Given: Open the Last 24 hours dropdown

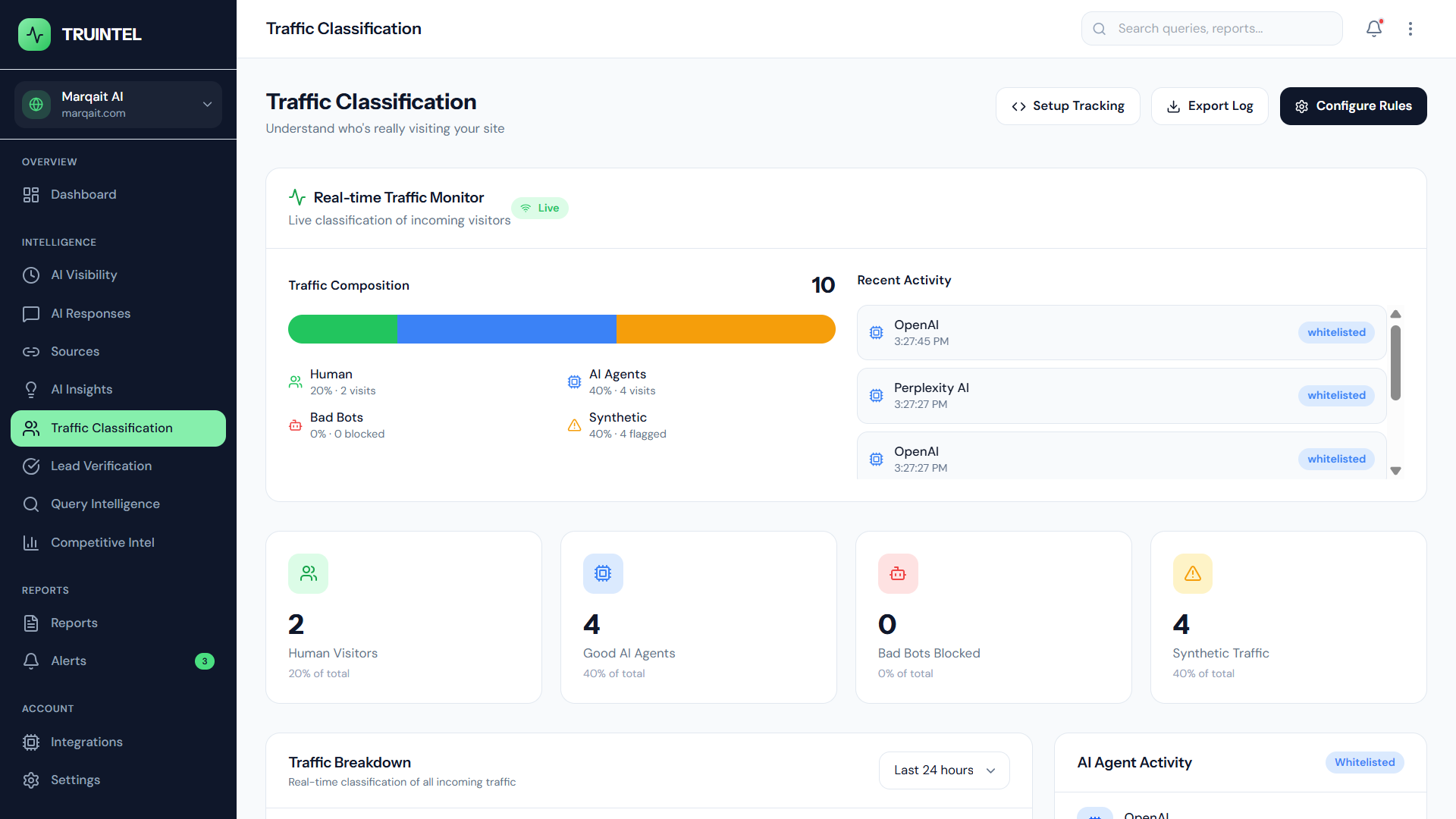Looking at the screenshot, I should 943,770.
